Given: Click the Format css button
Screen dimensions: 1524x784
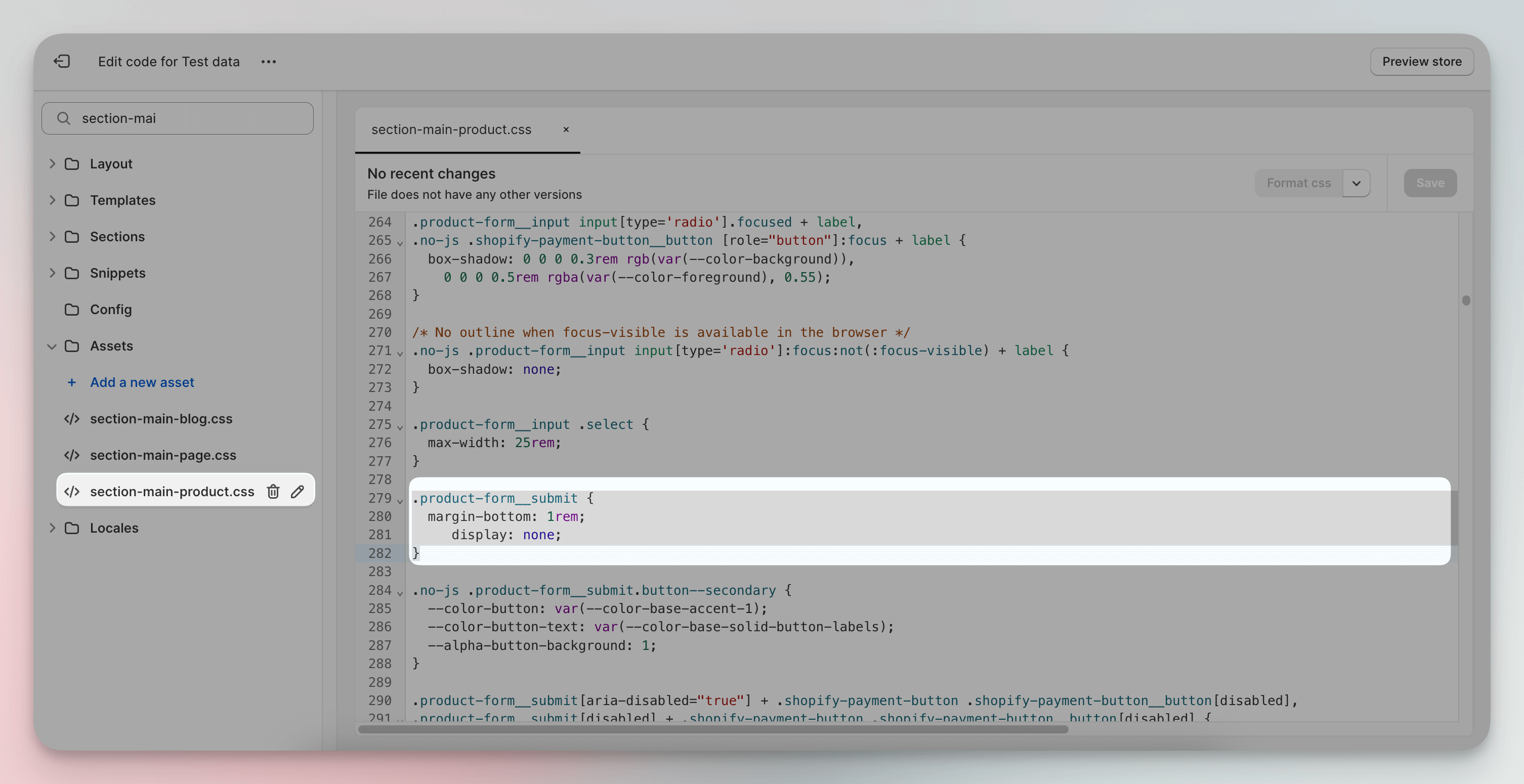Looking at the screenshot, I should (x=1299, y=183).
